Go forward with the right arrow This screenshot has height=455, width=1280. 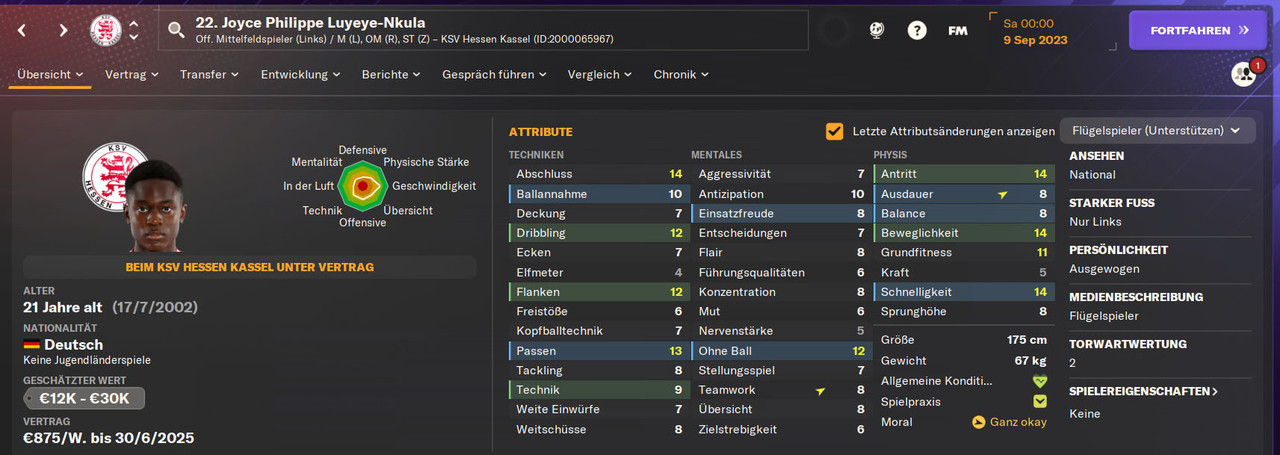click(63, 30)
